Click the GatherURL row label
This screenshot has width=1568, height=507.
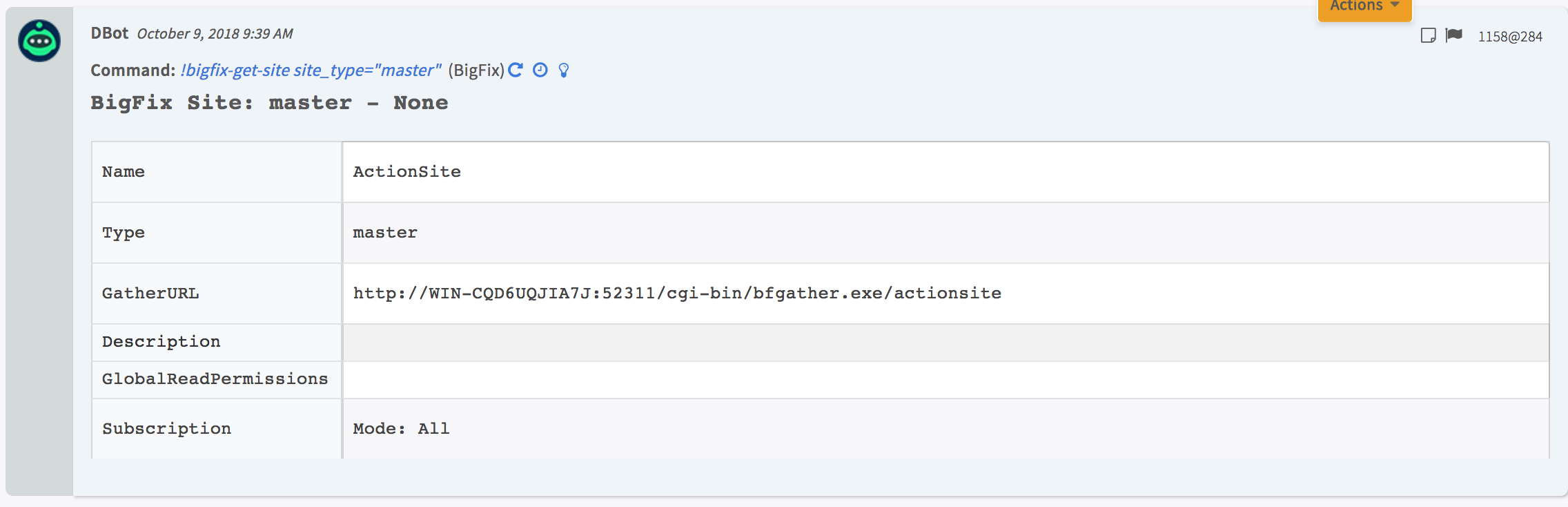click(x=150, y=294)
